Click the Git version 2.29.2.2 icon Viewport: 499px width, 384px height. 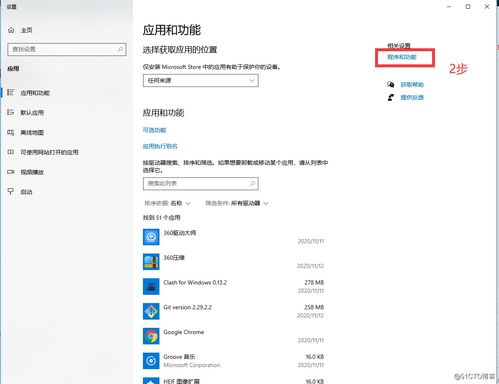click(x=151, y=311)
